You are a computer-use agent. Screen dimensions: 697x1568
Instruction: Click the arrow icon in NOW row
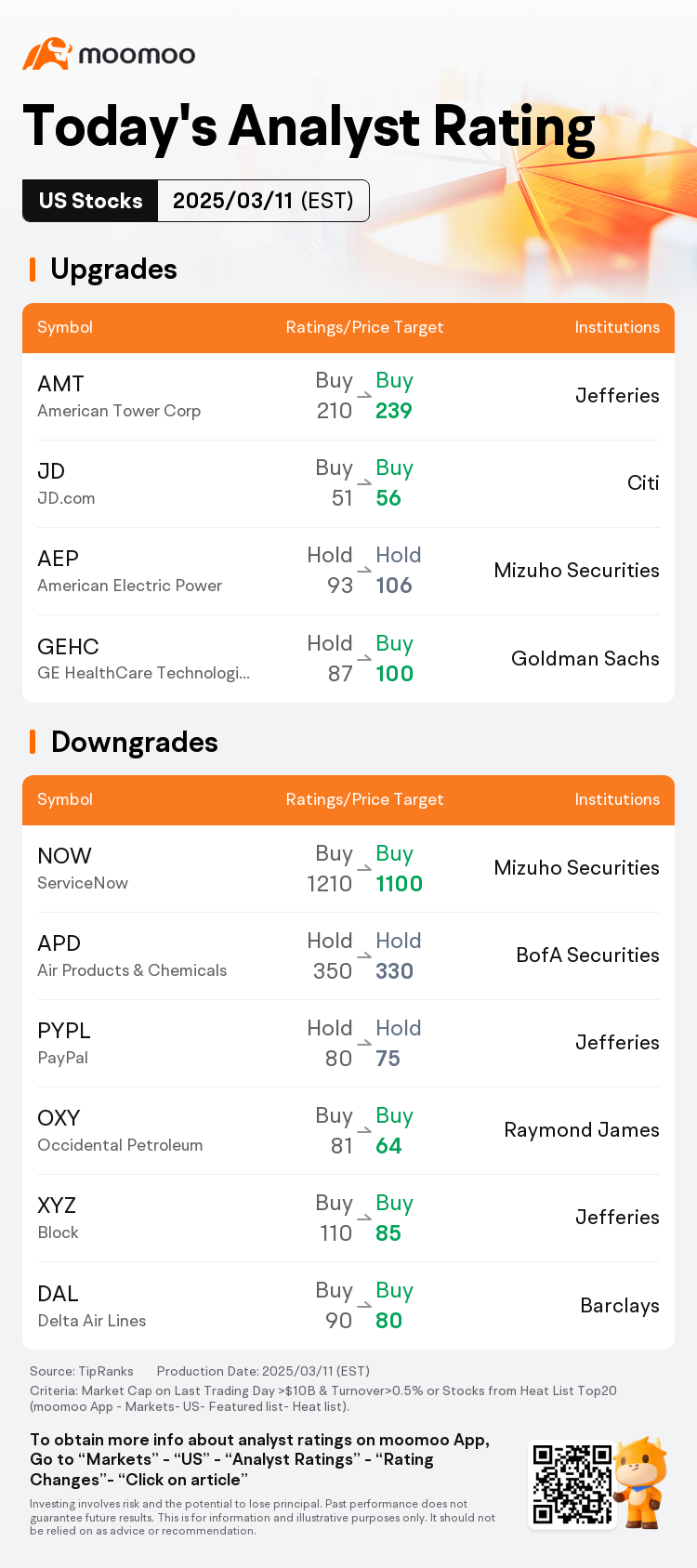(364, 868)
